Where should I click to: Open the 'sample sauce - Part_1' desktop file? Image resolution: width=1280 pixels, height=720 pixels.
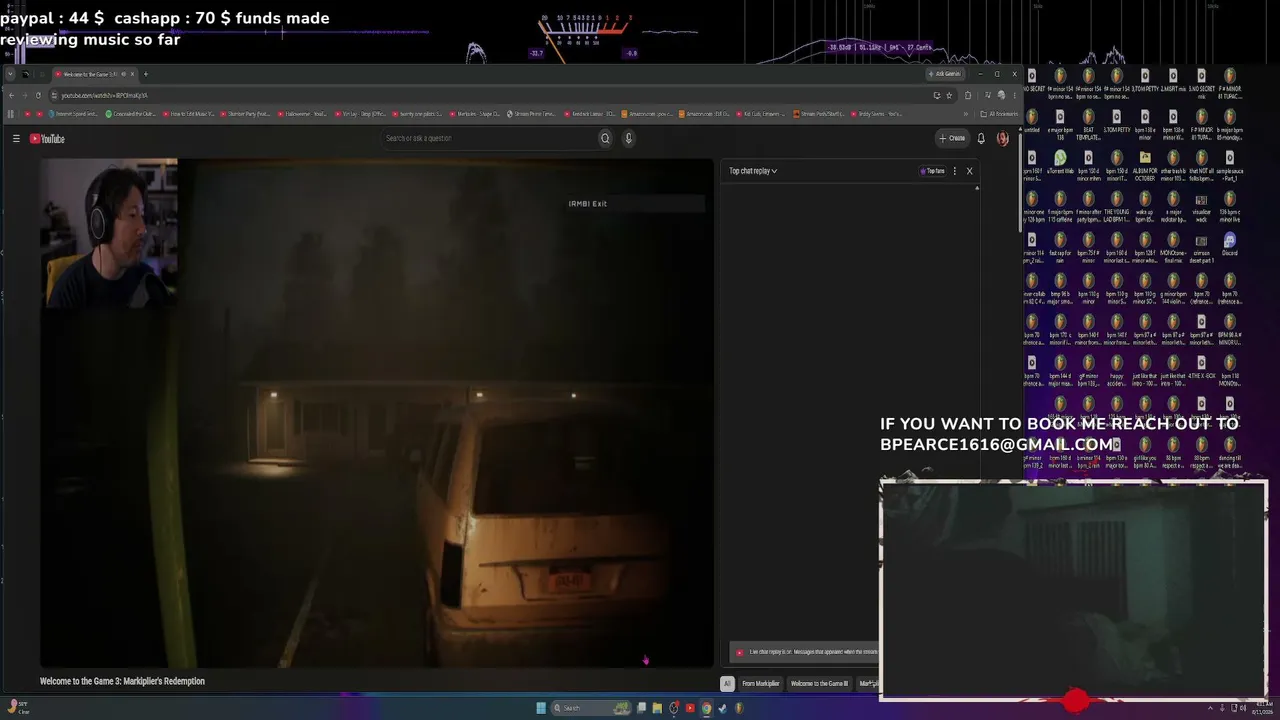point(1229,163)
